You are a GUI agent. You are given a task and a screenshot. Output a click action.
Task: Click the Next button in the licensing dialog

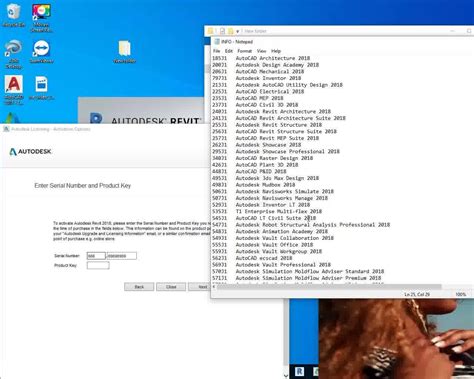coord(200,287)
